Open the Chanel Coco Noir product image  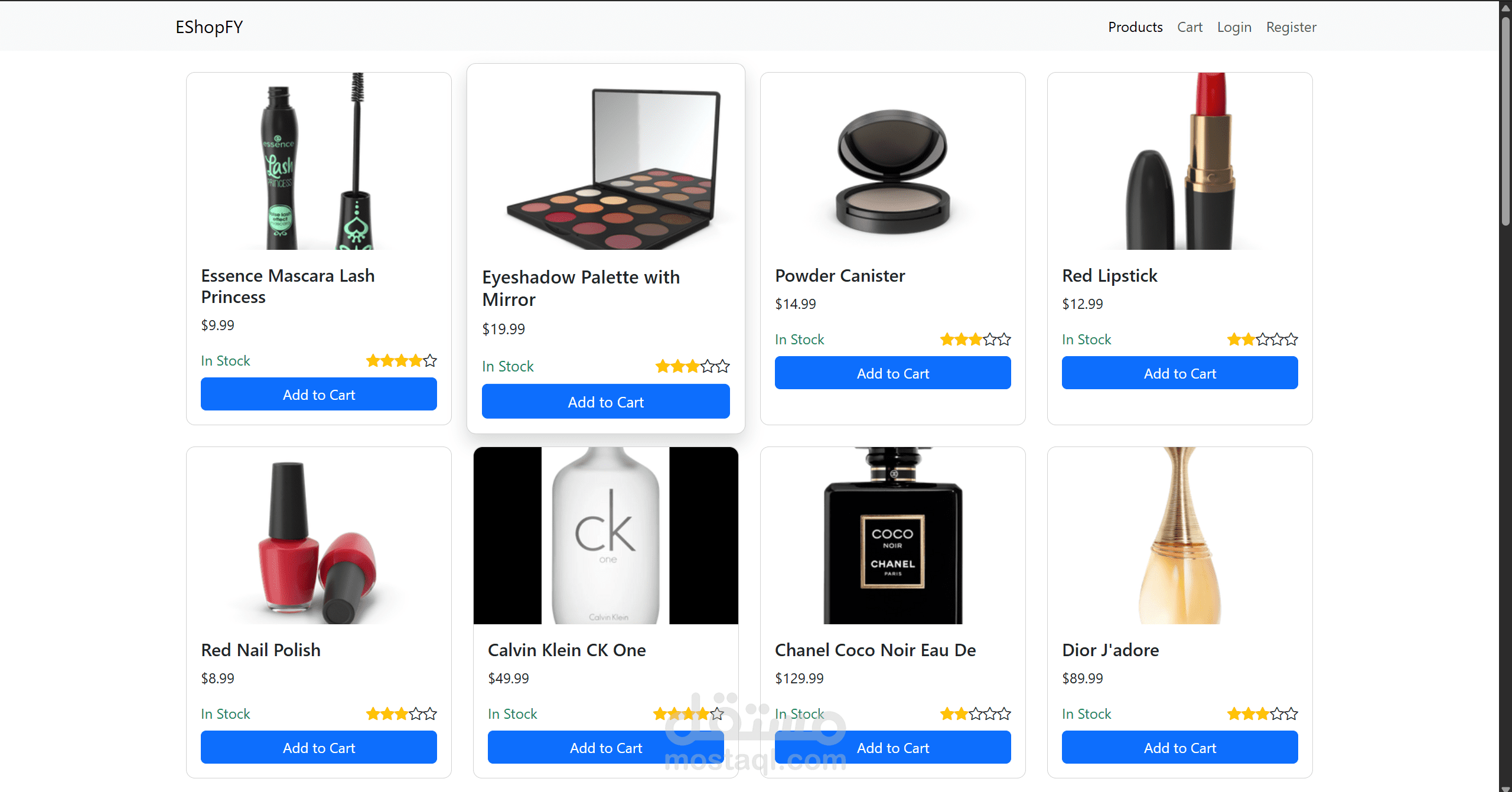coord(892,535)
